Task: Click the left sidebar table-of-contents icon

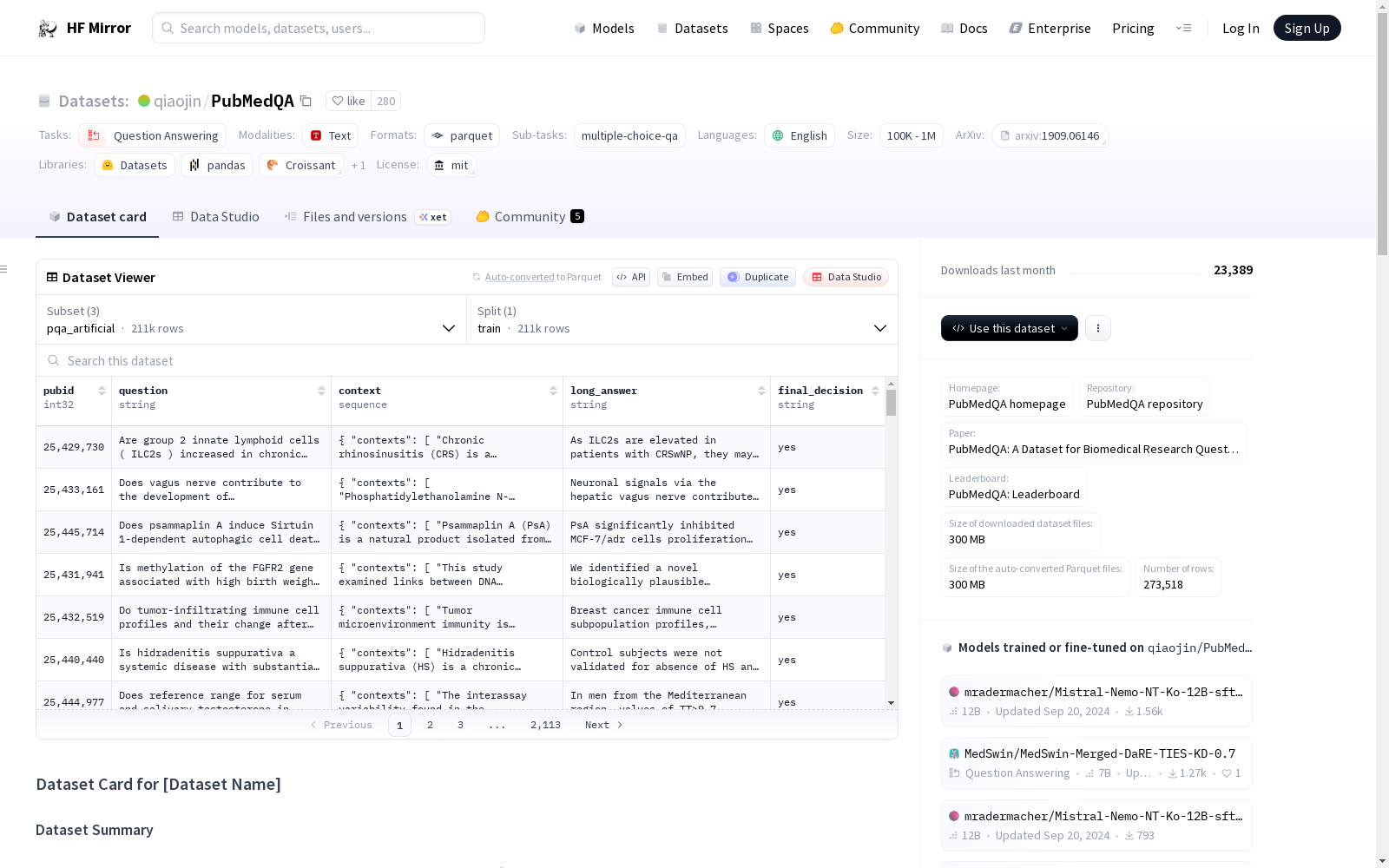Action: tap(4, 269)
